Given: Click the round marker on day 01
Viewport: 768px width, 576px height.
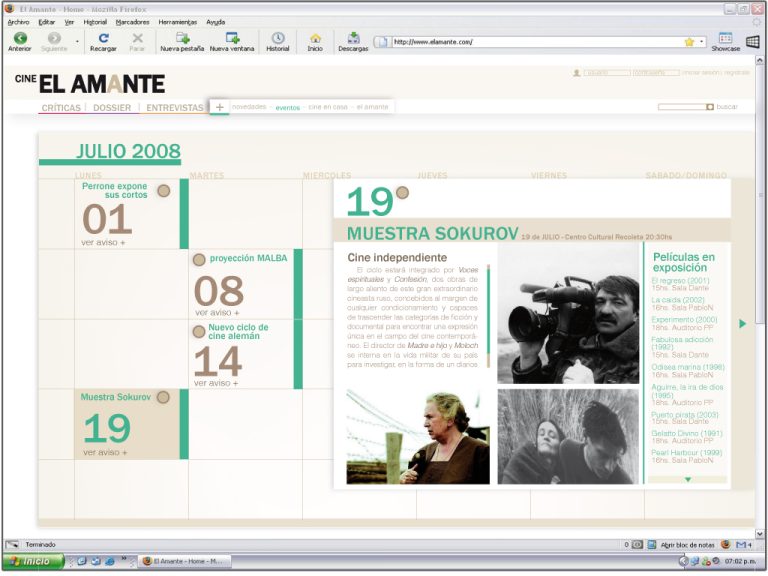Looking at the screenshot, I should point(164,191).
